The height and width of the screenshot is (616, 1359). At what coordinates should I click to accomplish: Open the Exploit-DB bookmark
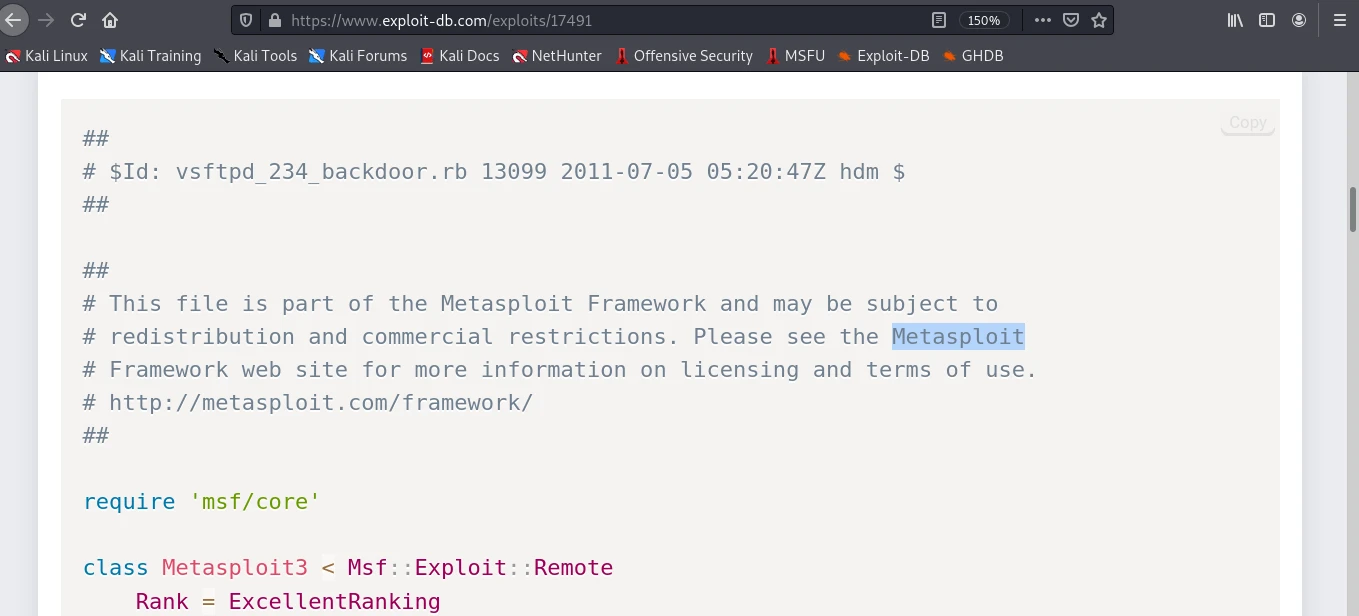(884, 56)
